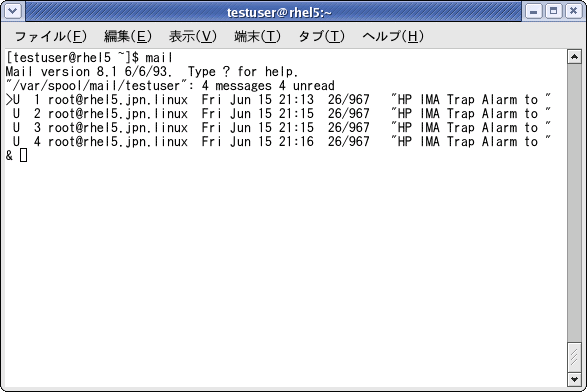This screenshot has height=392, width=587.
Task: Open the タブ(T) menu
Action: pos(322,36)
